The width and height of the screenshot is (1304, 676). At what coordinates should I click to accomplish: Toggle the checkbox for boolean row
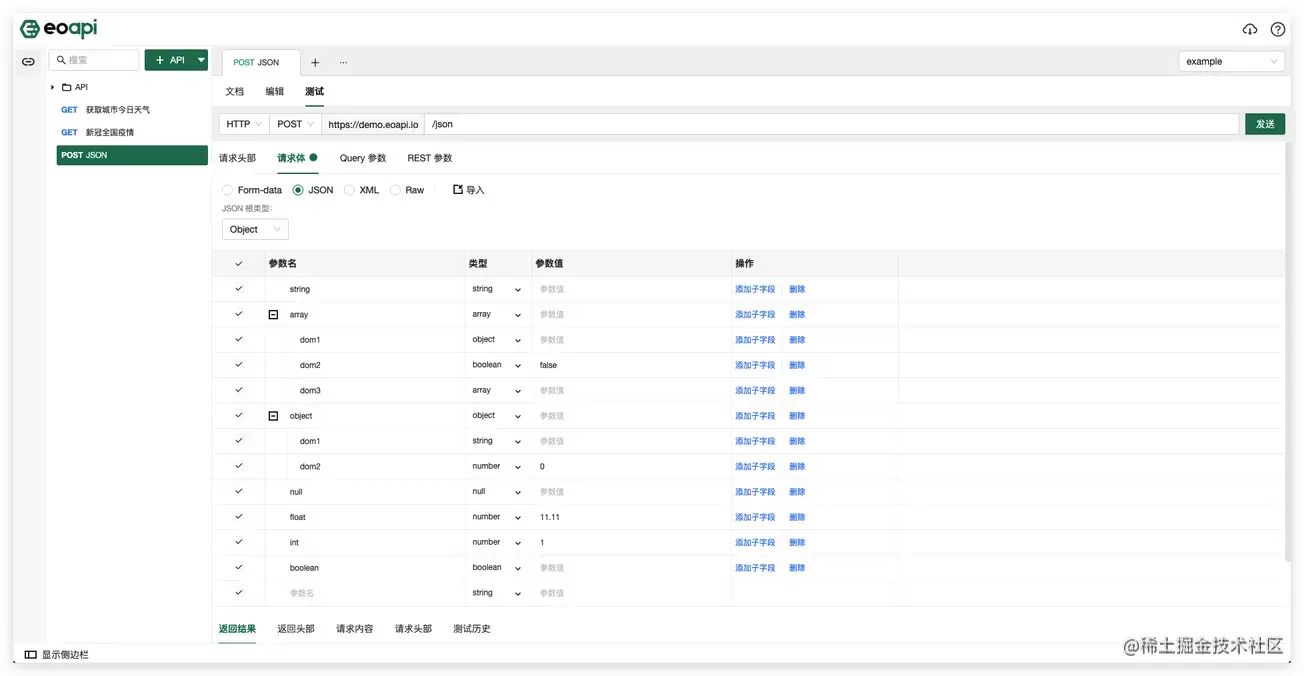pyautogui.click(x=239, y=568)
